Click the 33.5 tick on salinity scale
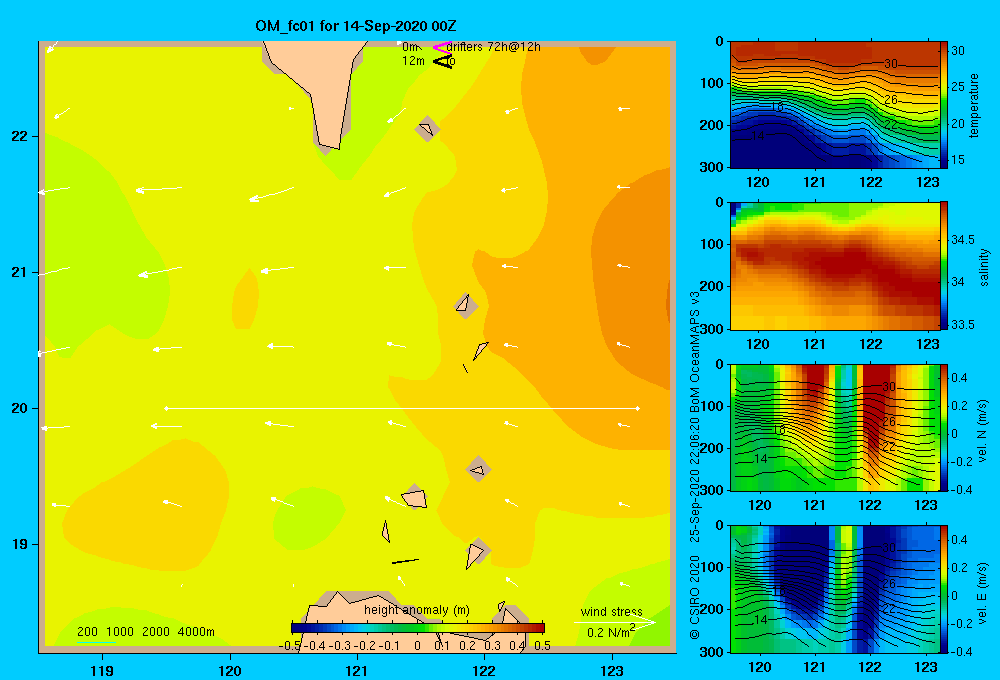Viewport: 1000px width, 680px height. click(962, 325)
